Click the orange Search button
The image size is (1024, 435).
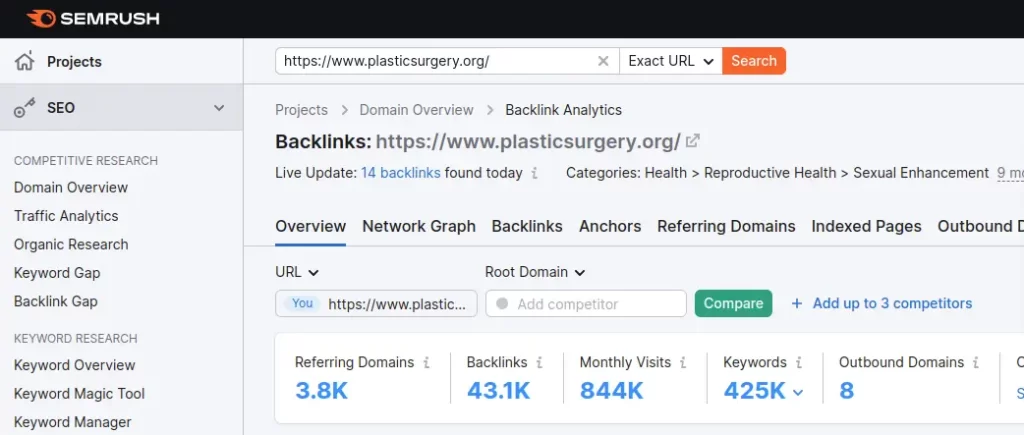click(754, 61)
